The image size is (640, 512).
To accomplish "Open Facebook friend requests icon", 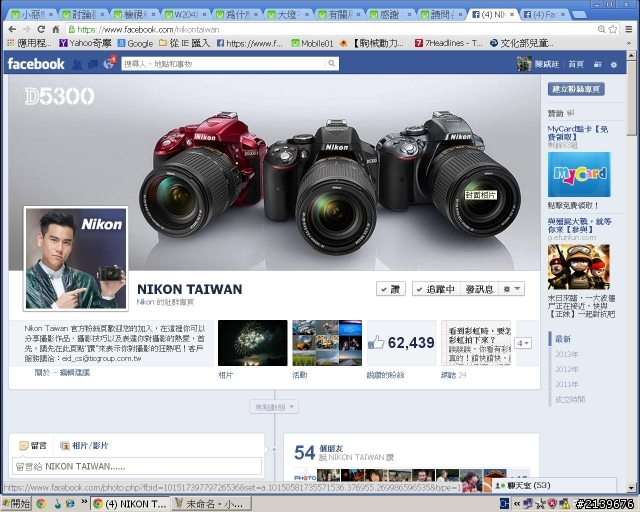I will [x=77, y=64].
